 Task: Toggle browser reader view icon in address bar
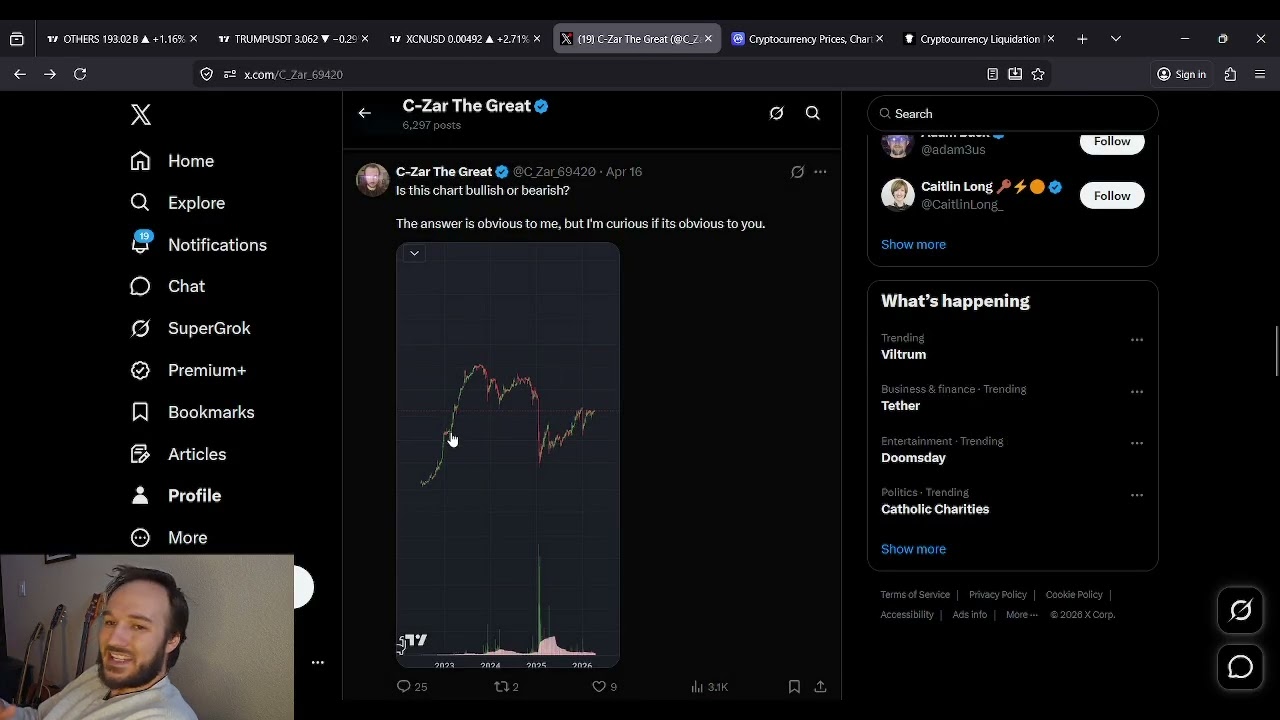tap(992, 74)
